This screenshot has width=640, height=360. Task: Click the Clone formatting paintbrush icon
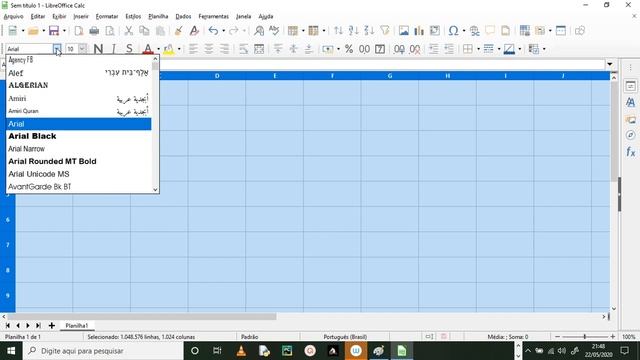178,31
